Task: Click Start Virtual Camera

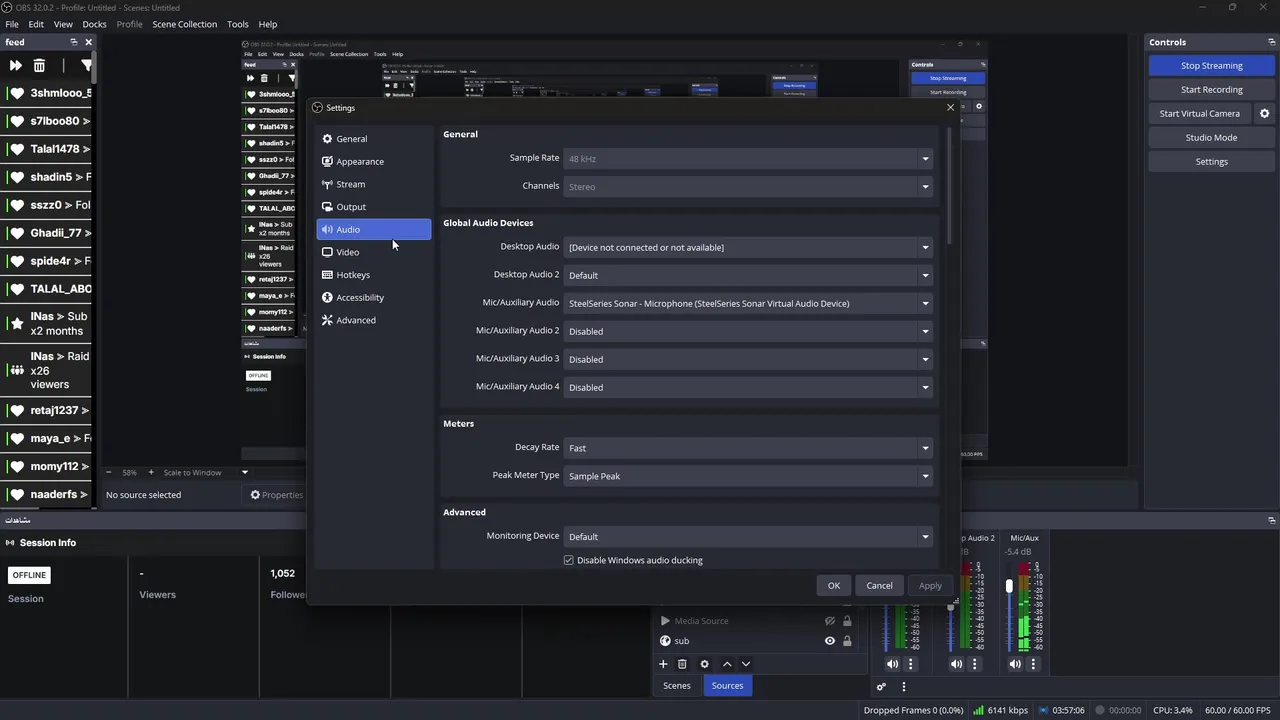Action: pos(1199,114)
